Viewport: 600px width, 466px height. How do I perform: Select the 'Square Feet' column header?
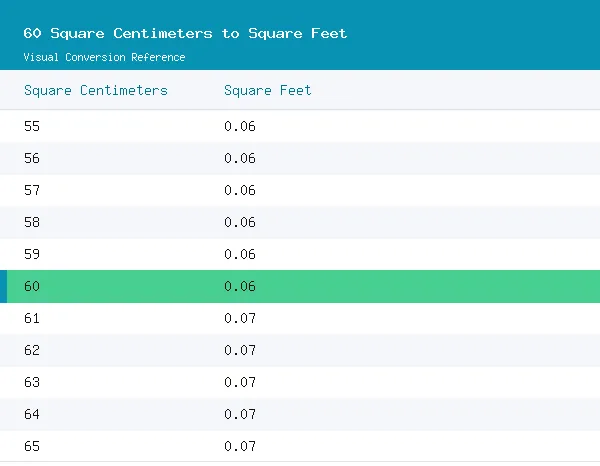coord(267,91)
